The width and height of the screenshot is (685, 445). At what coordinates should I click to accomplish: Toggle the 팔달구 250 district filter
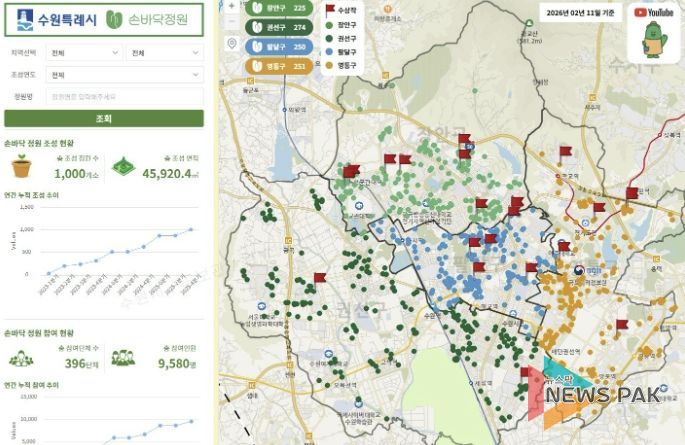[x=274, y=46]
